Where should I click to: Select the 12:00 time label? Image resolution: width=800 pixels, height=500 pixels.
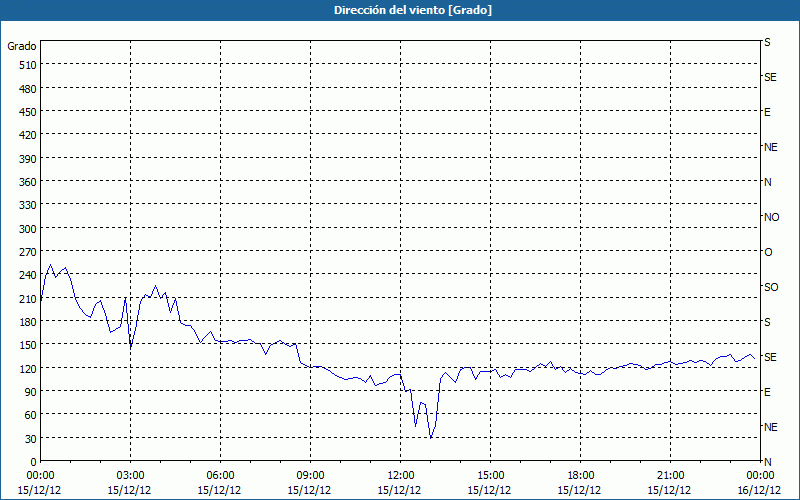(401, 476)
